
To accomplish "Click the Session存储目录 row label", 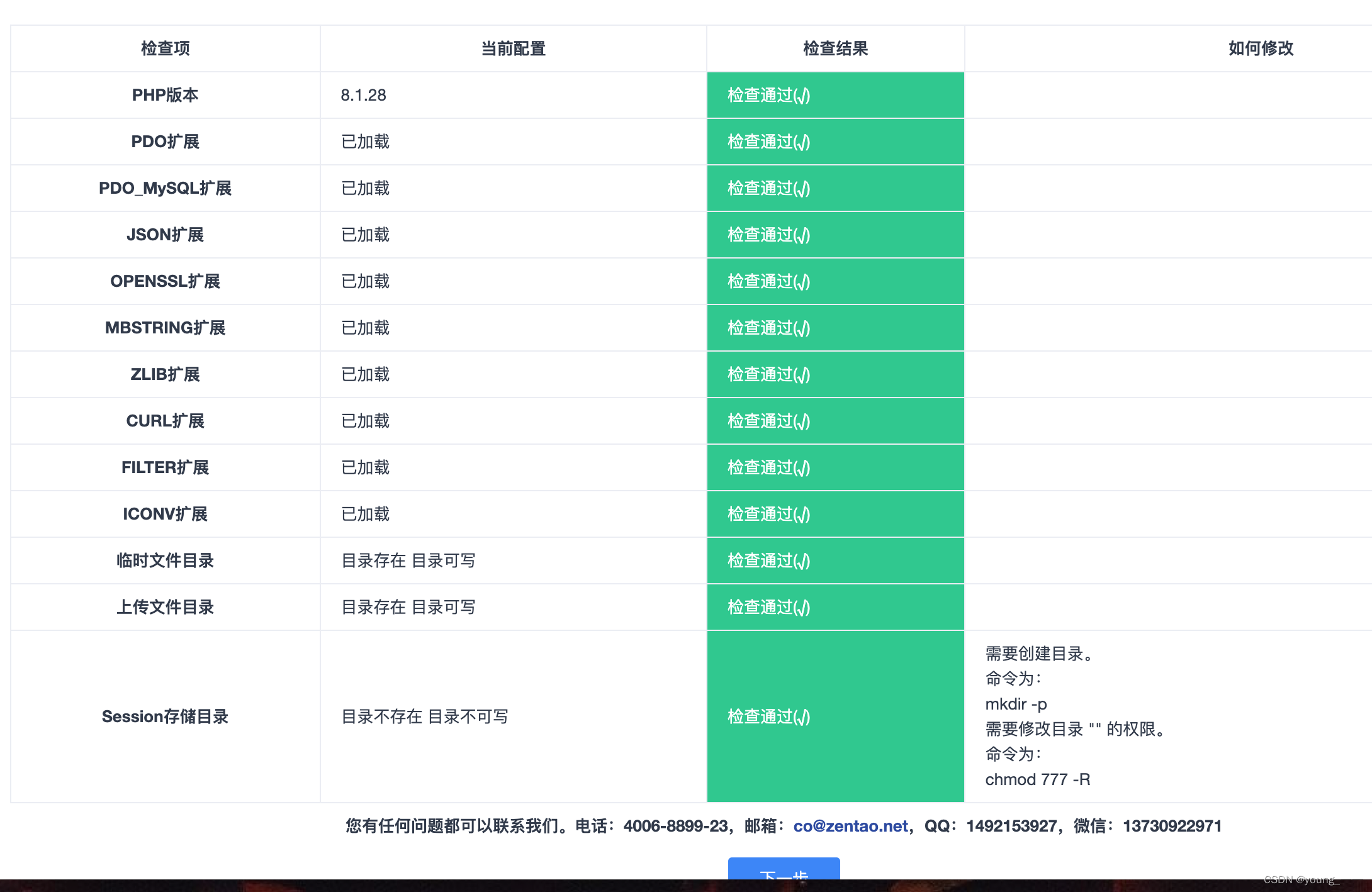I will [165, 716].
